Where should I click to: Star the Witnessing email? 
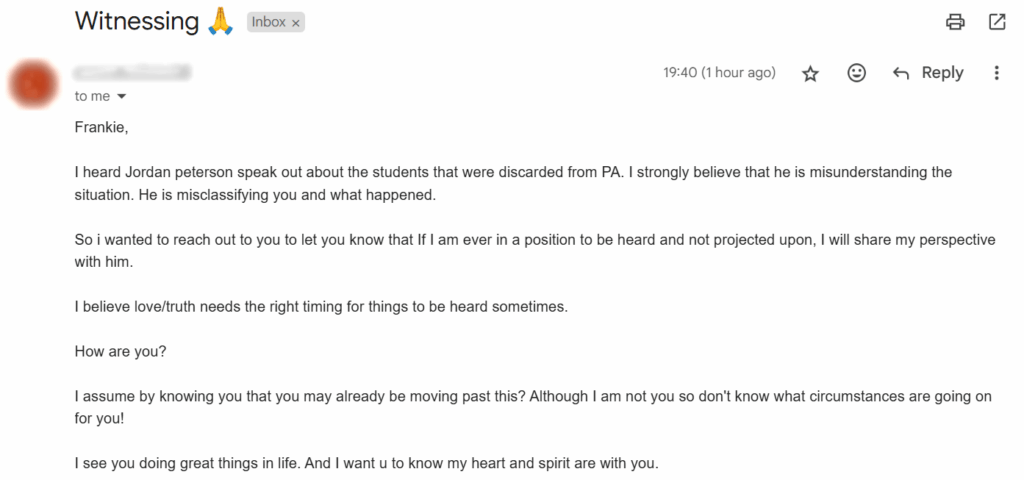(811, 73)
